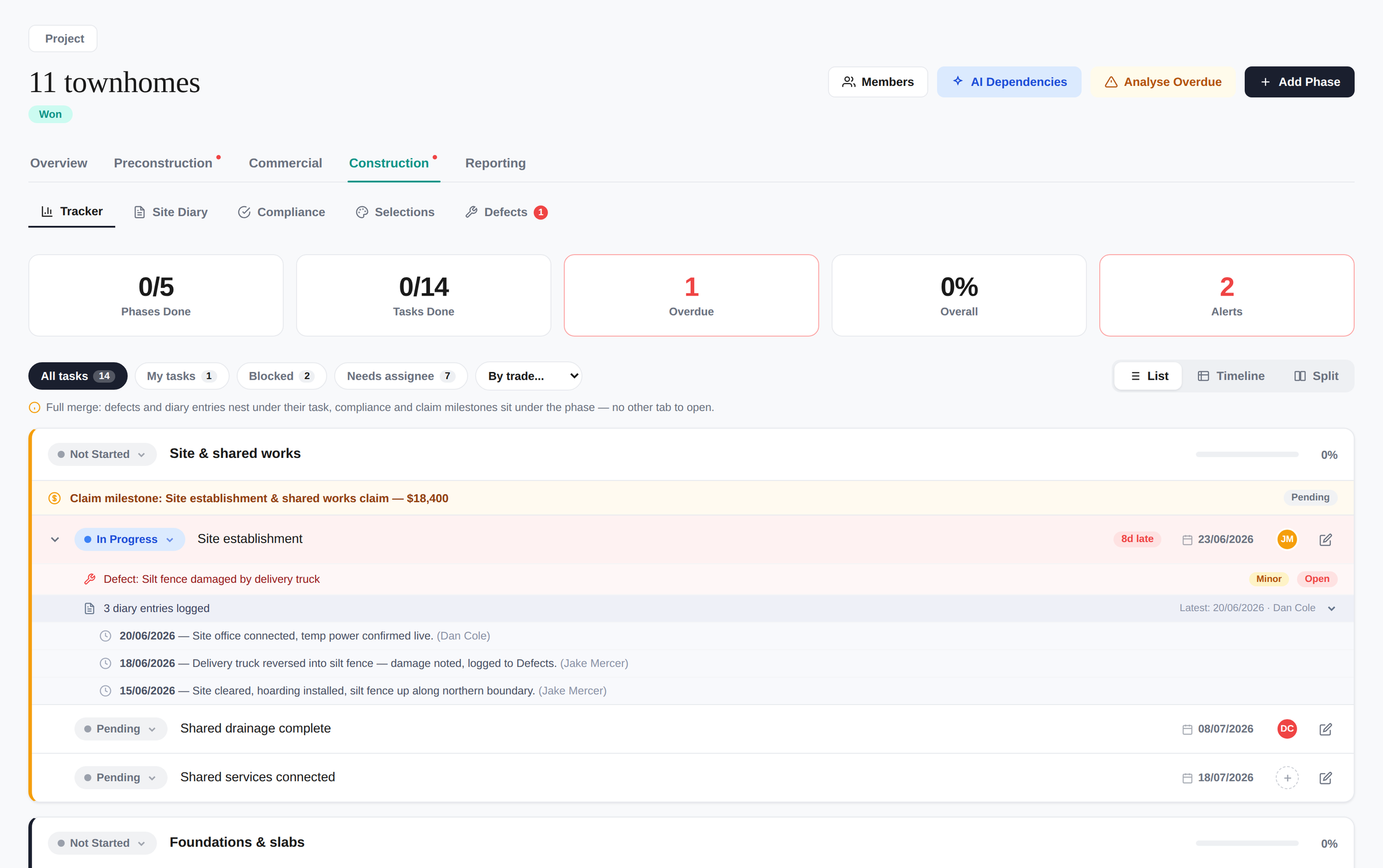Open Not Started status for Site & shared works
1383x868 pixels.
(x=102, y=454)
